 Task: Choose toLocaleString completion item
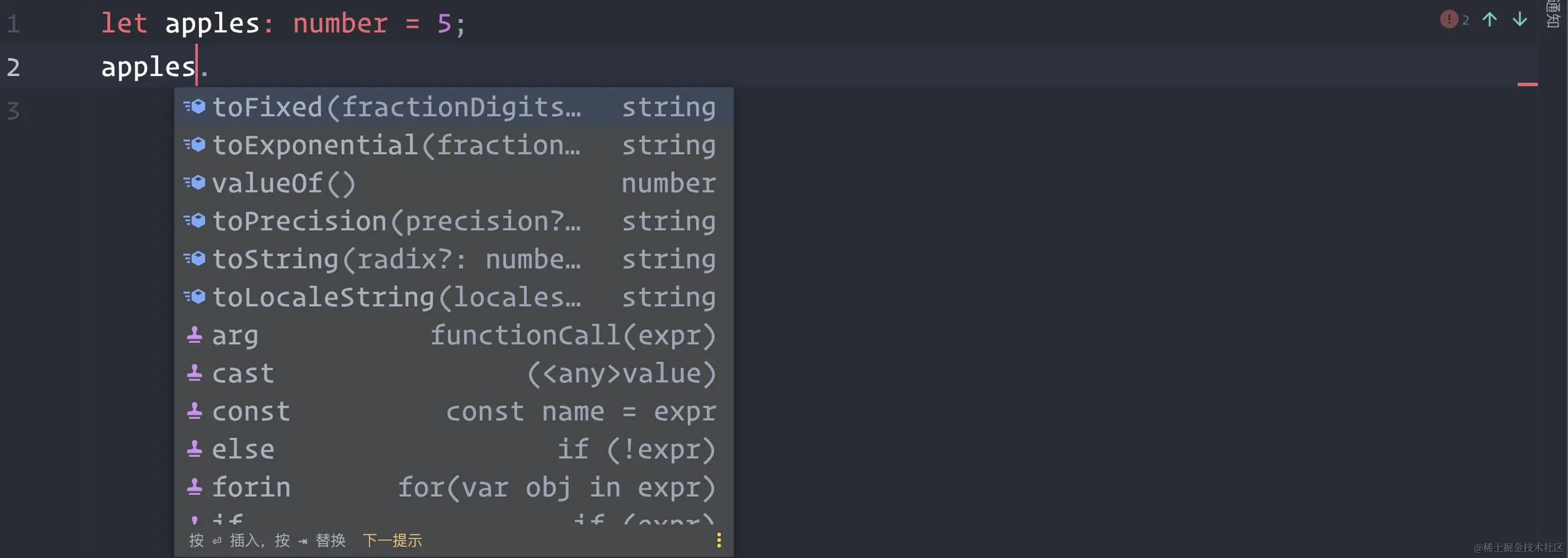396,297
